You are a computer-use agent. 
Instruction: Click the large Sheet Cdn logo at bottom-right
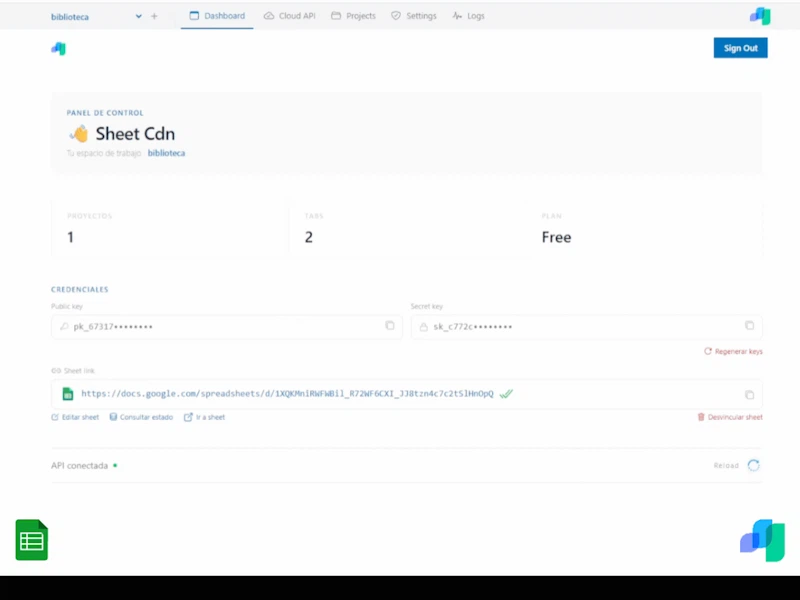click(763, 540)
